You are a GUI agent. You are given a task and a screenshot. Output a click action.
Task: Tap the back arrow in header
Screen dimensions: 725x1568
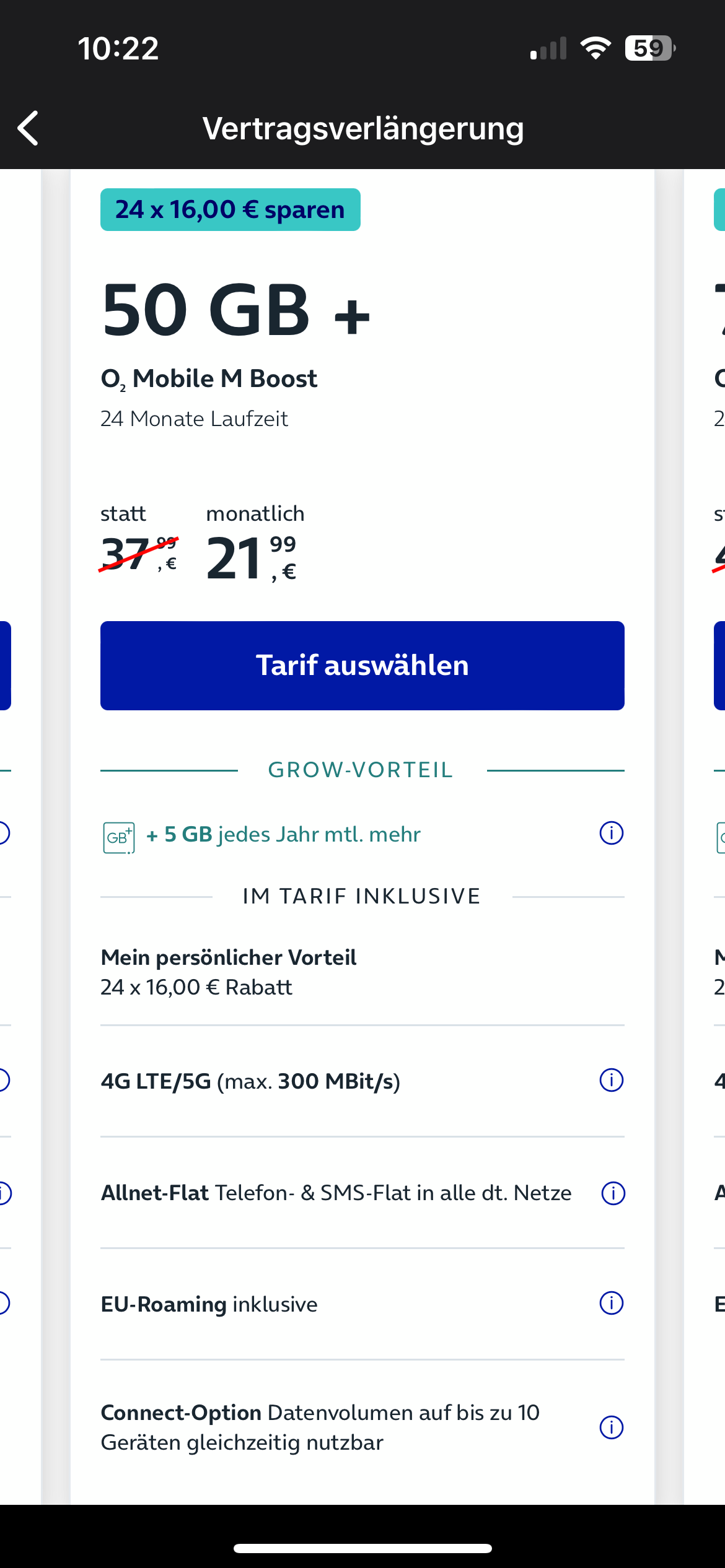28,128
